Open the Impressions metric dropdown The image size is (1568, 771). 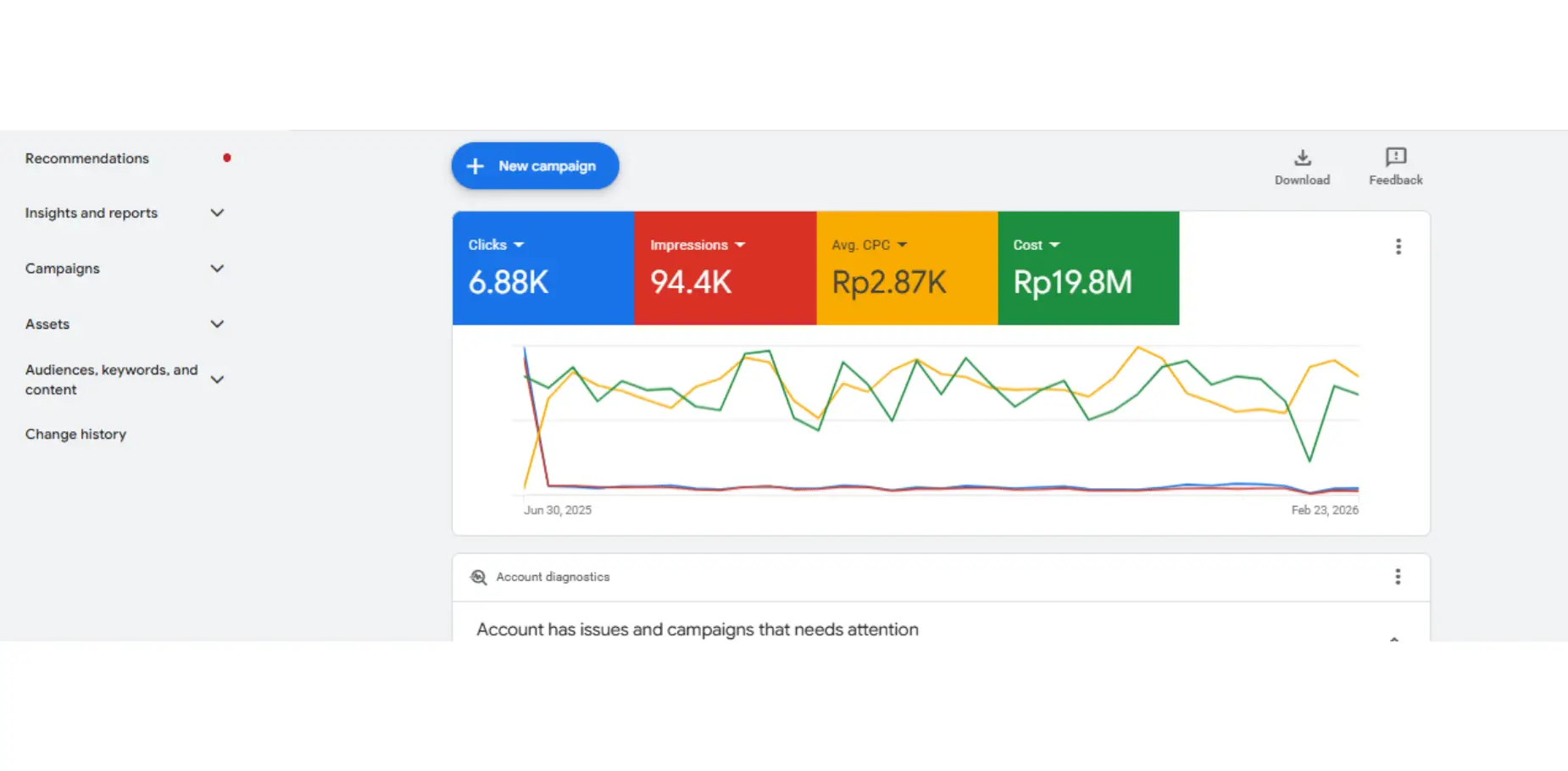tap(740, 245)
